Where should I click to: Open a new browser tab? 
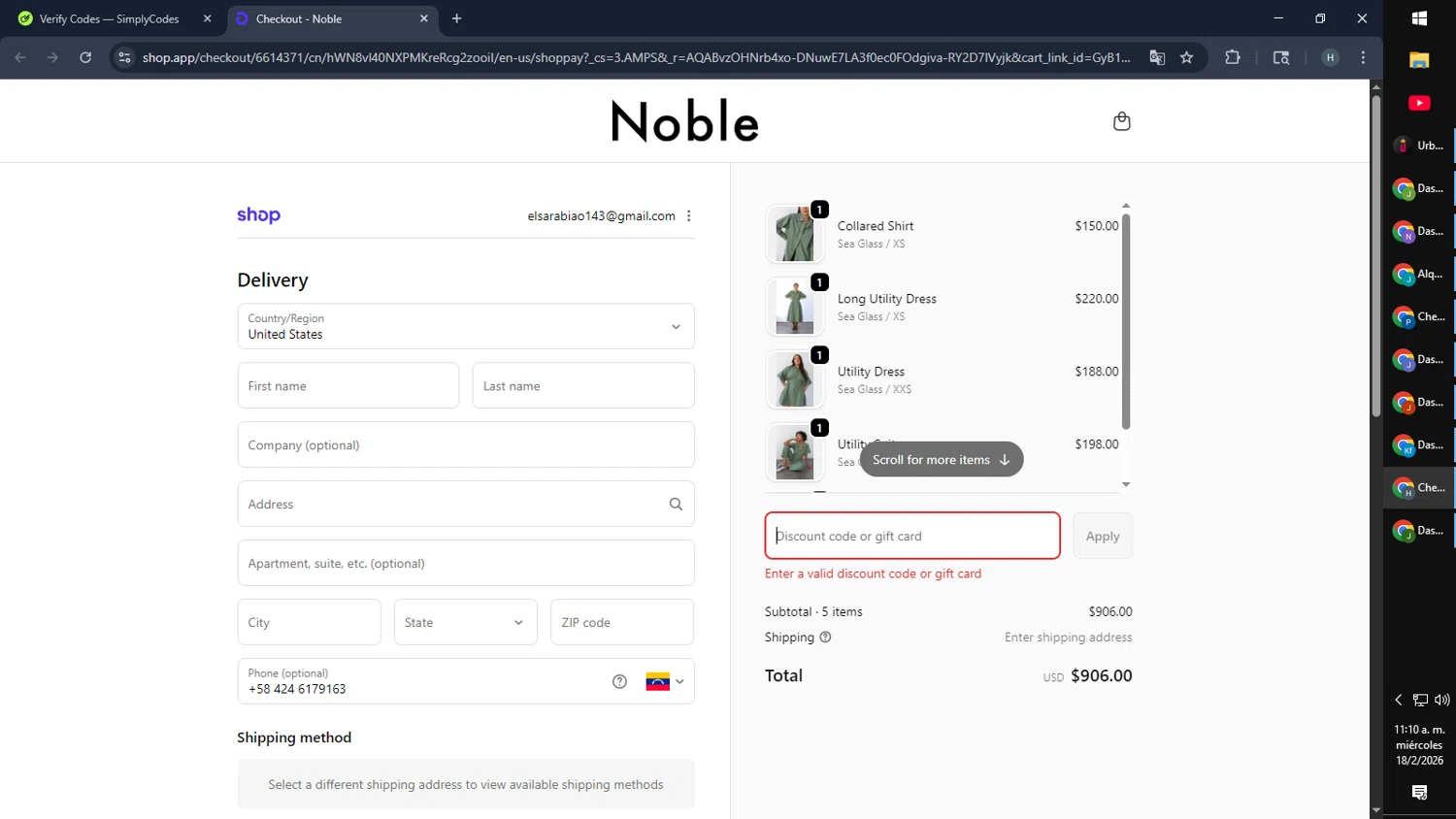coord(457,18)
